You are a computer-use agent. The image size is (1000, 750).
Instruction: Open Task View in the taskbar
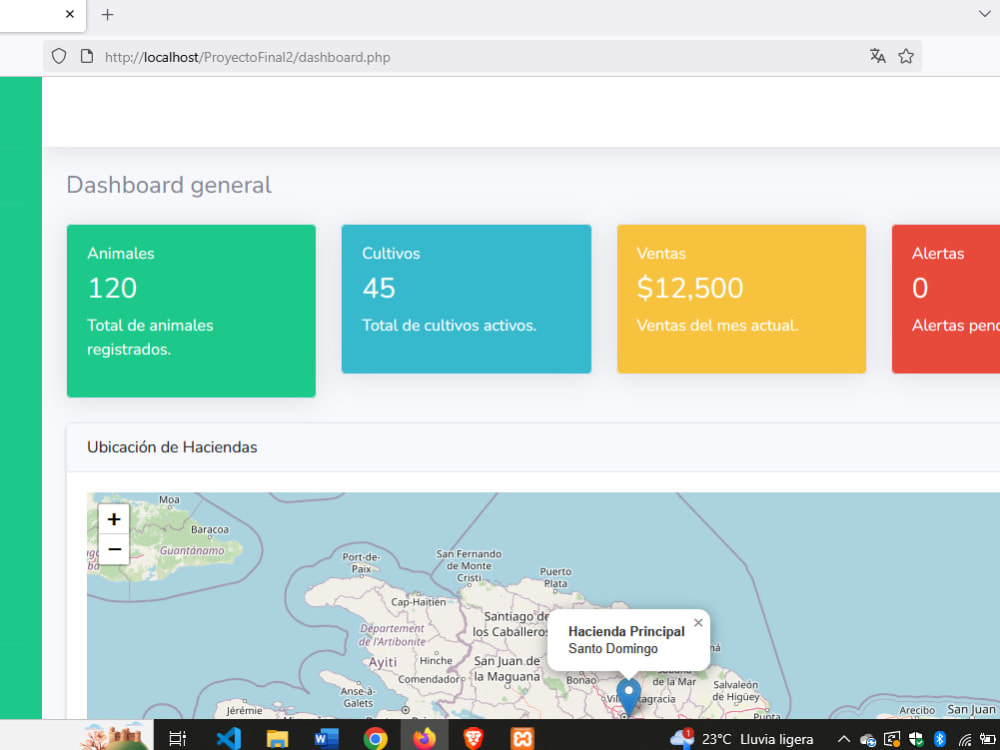177,739
